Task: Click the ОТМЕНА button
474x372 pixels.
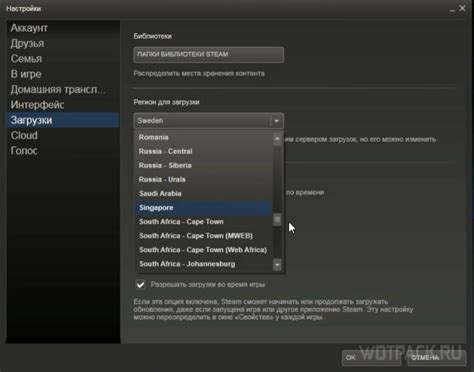Action: [436, 358]
